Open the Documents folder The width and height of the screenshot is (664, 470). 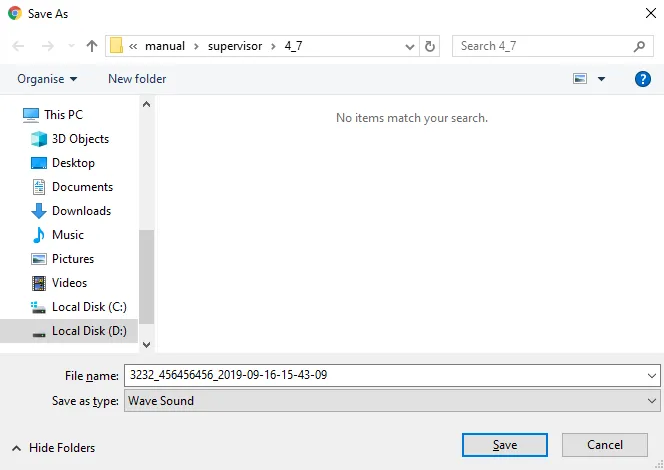pyautogui.click(x=83, y=187)
